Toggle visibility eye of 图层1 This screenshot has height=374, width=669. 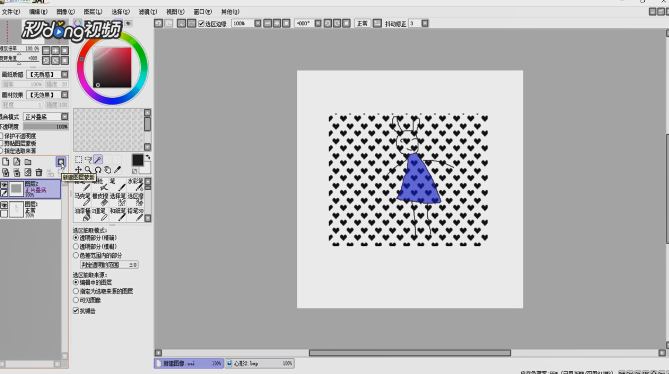4,206
